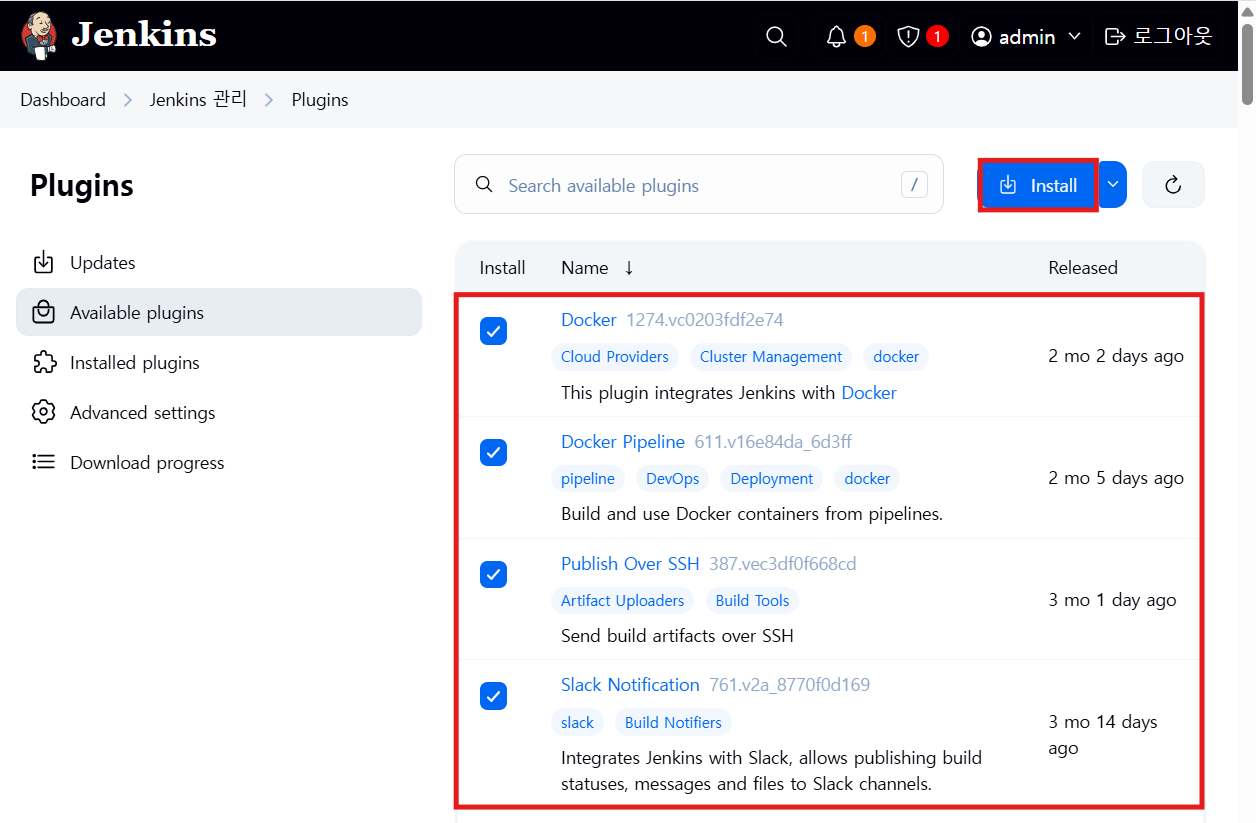Click the Available plugins bag icon
Screen dimensions: 1256x823
tap(43, 313)
